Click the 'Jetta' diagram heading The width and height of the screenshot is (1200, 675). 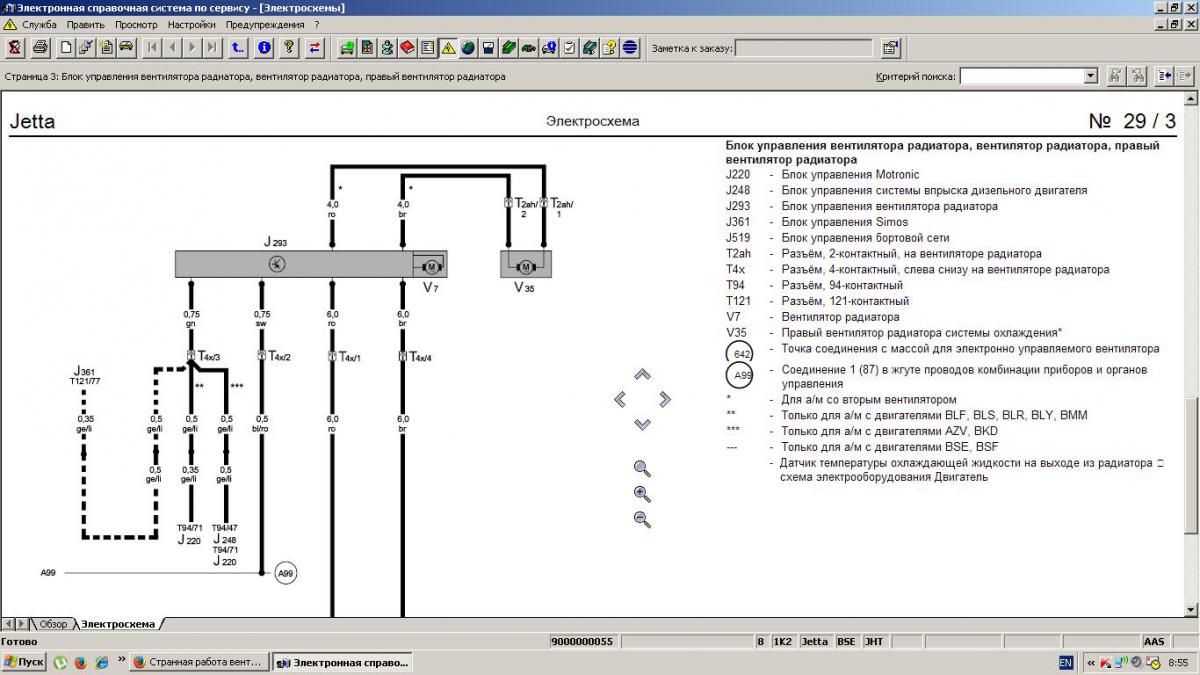32,122
